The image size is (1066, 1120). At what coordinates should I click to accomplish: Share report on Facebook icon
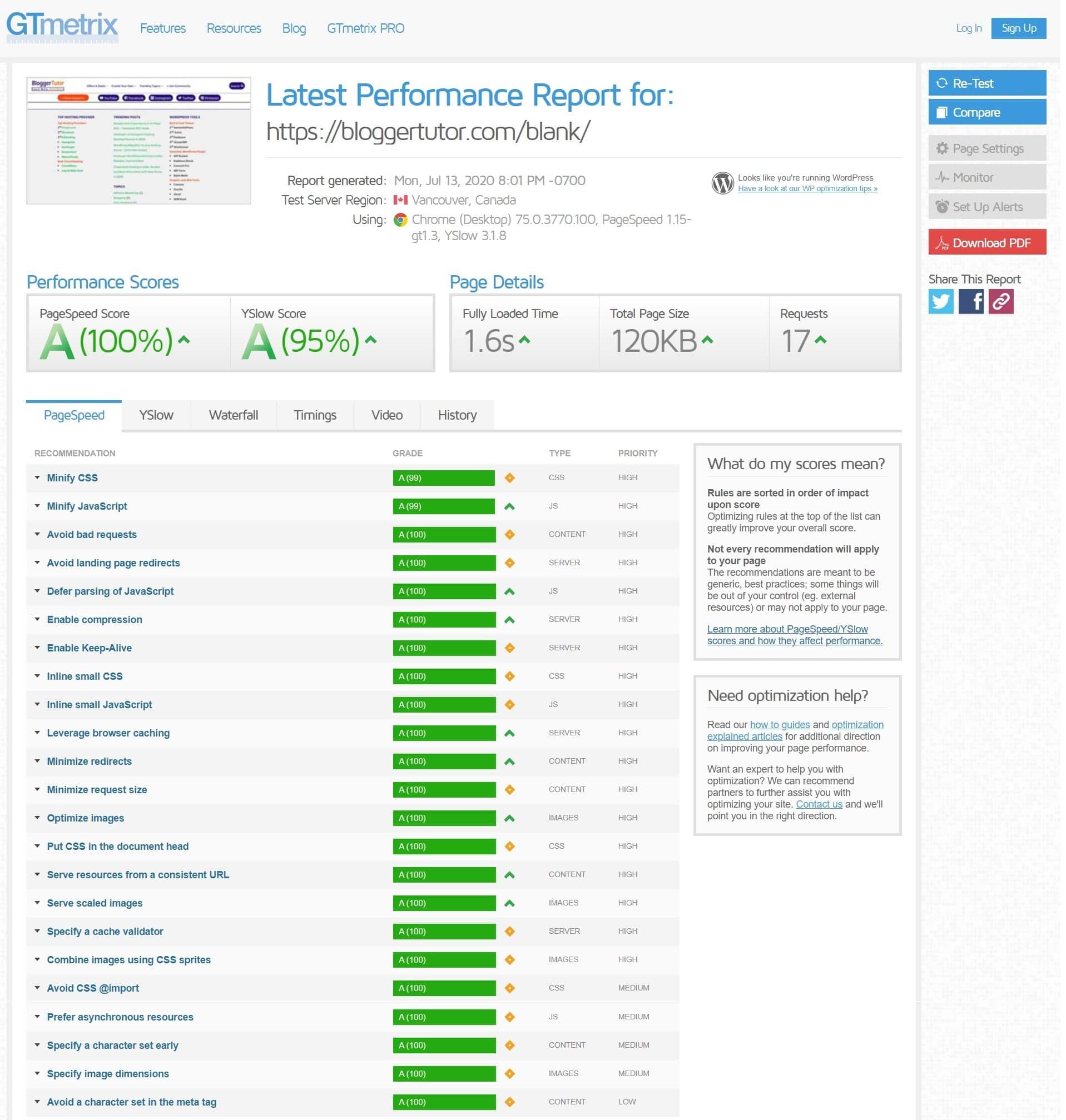(970, 301)
